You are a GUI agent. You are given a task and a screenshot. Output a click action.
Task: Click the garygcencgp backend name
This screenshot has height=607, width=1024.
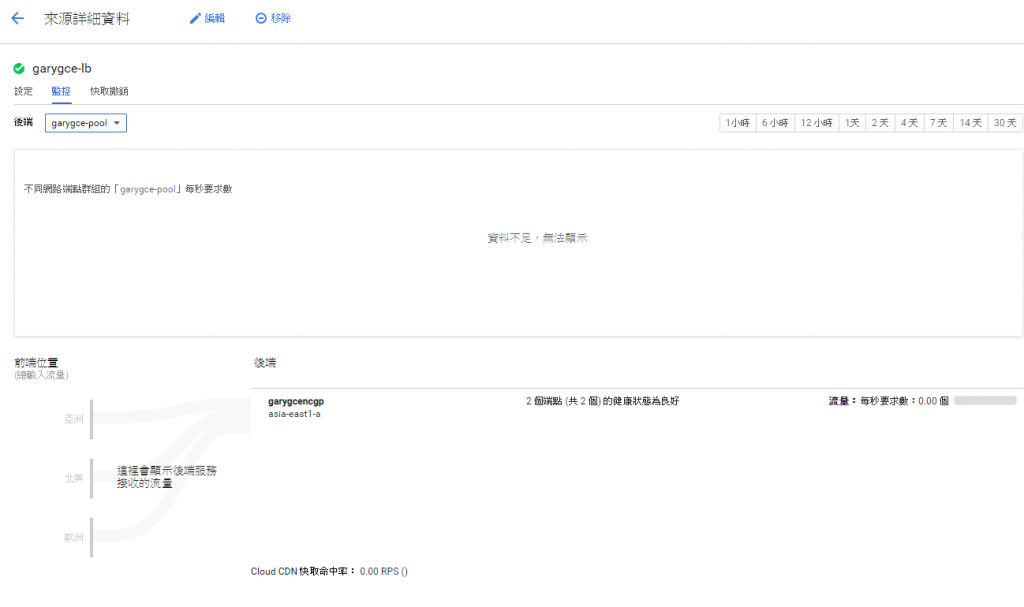click(296, 401)
